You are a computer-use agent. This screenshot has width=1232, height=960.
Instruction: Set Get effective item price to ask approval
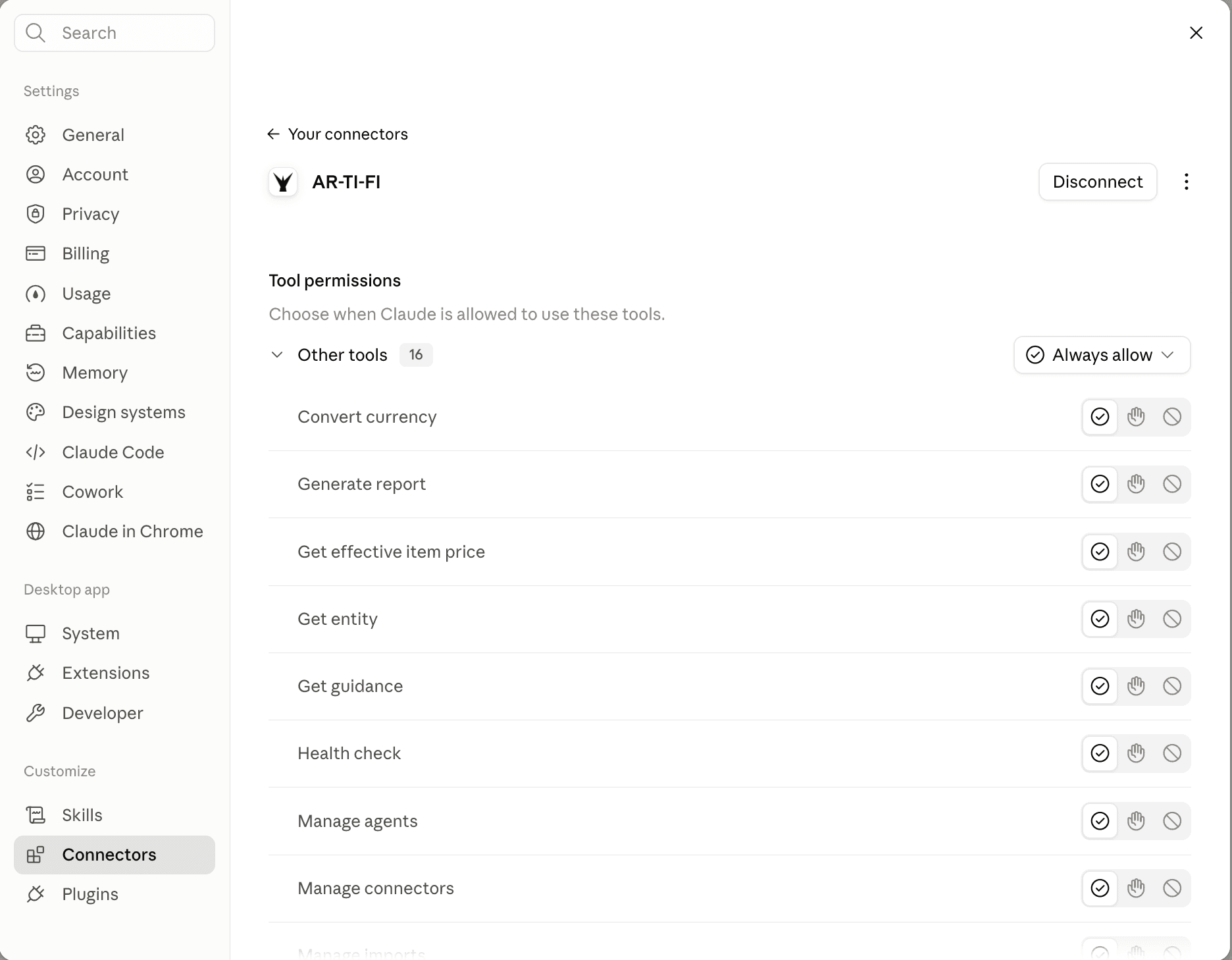1136,552
